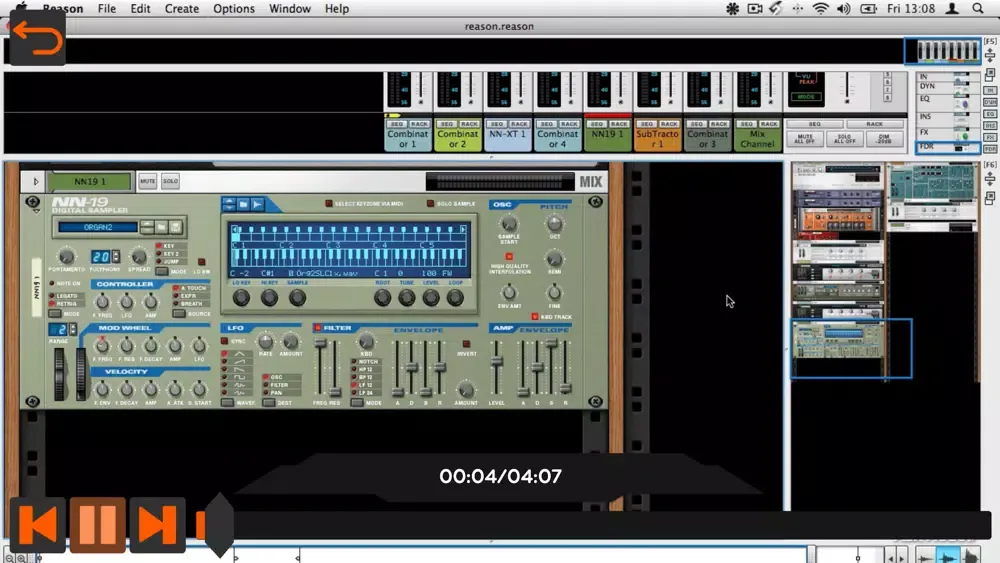Toggle the KBD TRACK button
Image resolution: width=1000 pixels, height=563 pixels.
point(534,316)
